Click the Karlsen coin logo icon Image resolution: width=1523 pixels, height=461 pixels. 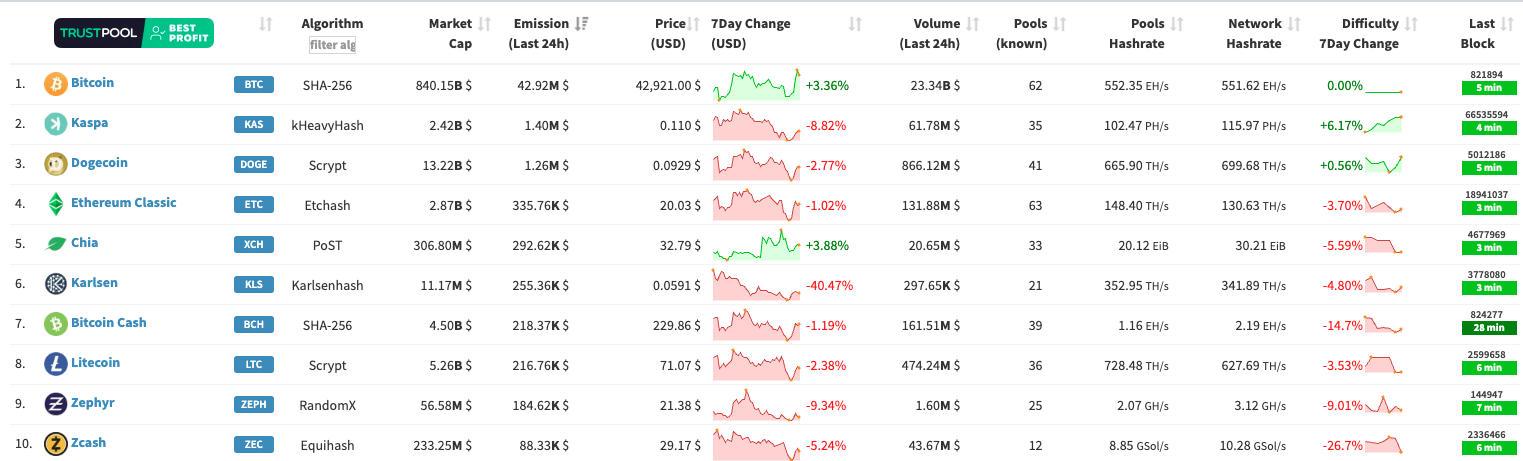[55, 284]
